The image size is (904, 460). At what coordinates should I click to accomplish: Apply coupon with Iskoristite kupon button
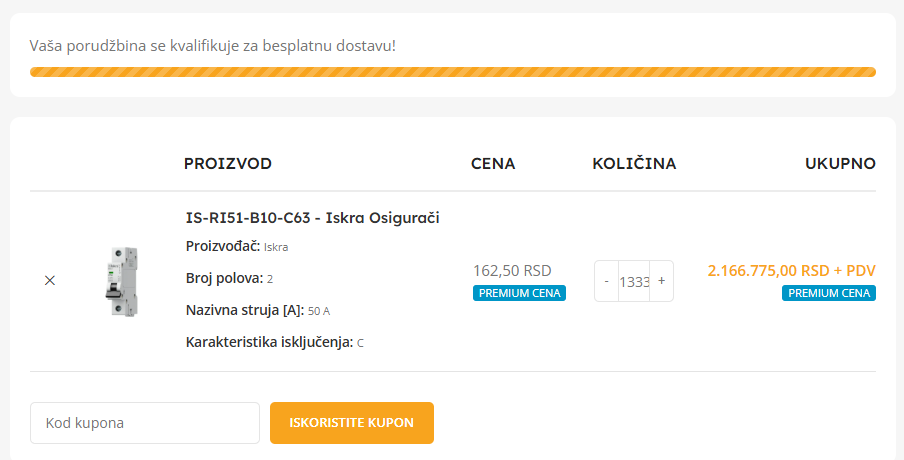coord(352,423)
